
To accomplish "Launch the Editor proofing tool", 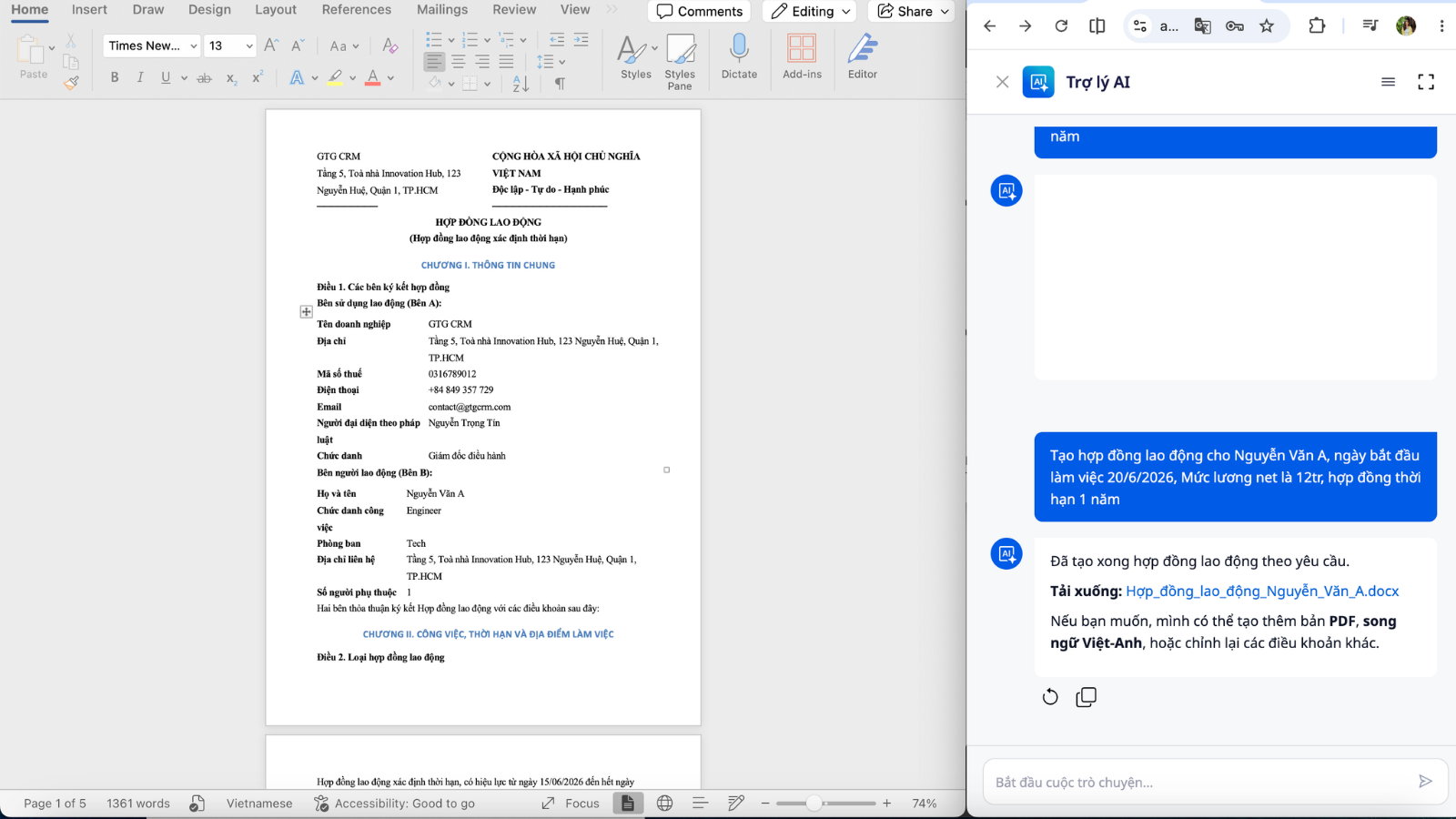I will [x=863, y=56].
